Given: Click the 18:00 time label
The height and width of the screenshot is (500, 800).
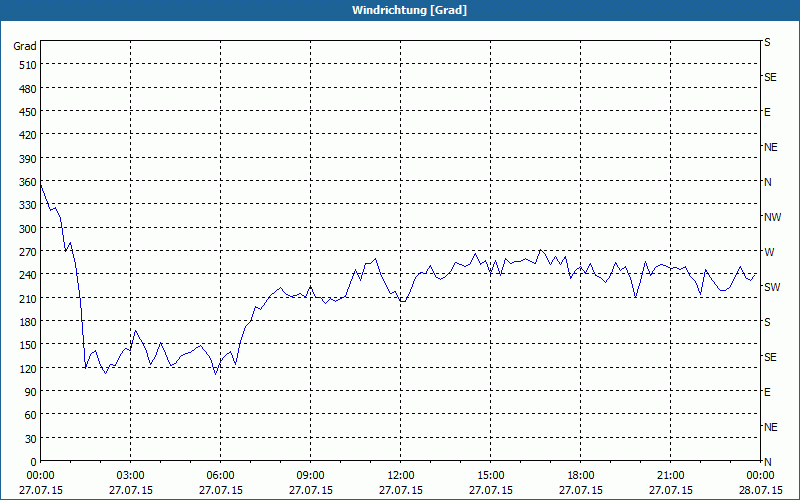Looking at the screenshot, I should click(581, 476).
